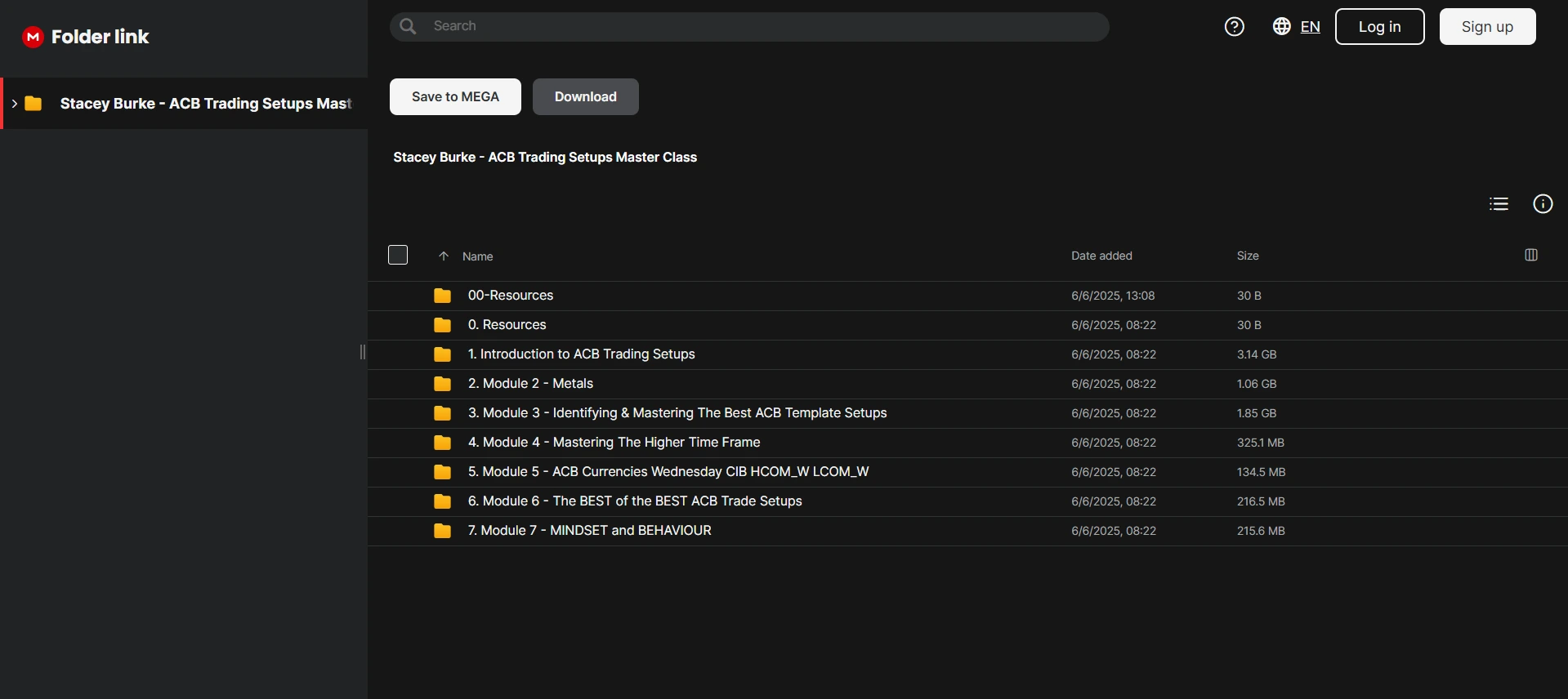Click folder icon for Module 3 row
1568x699 pixels.
[442, 413]
